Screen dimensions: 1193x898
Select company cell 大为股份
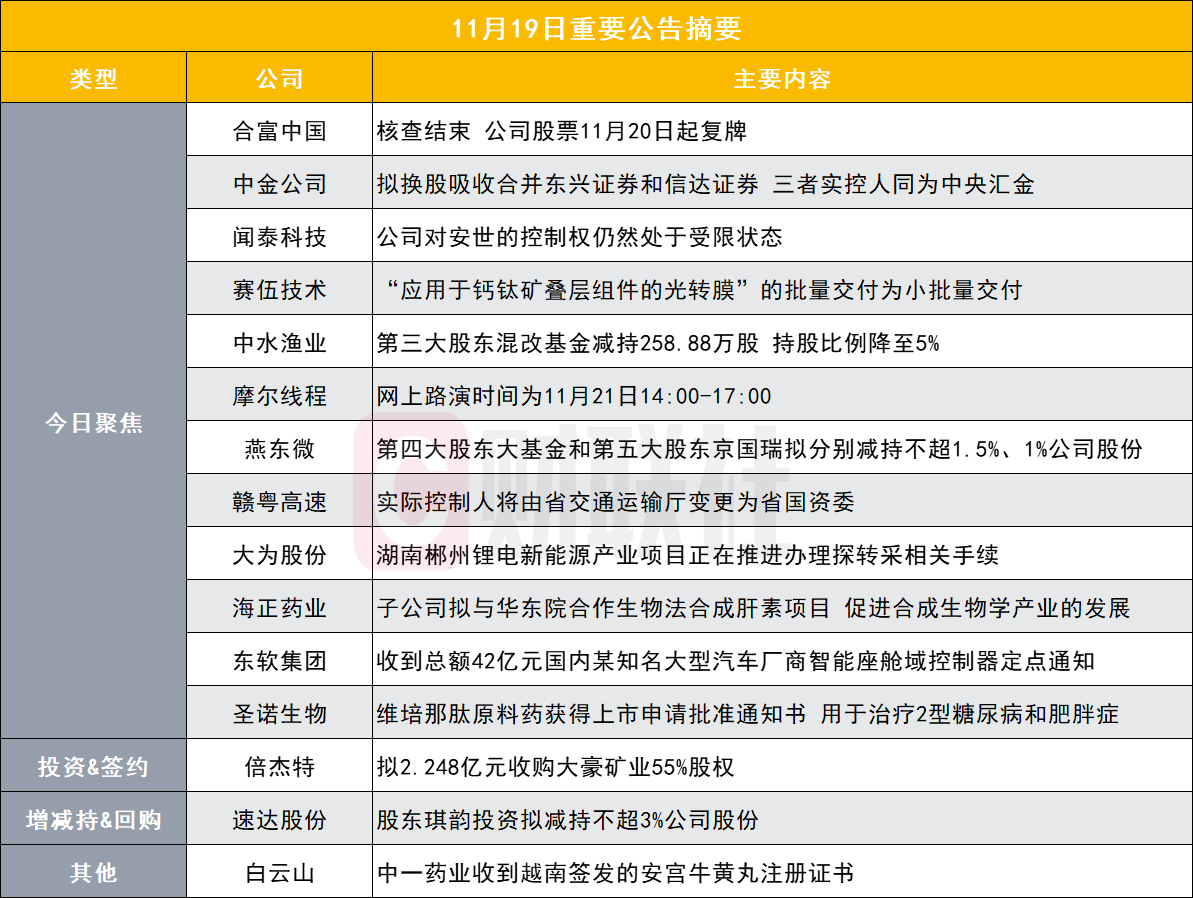[x=279, y=555]
